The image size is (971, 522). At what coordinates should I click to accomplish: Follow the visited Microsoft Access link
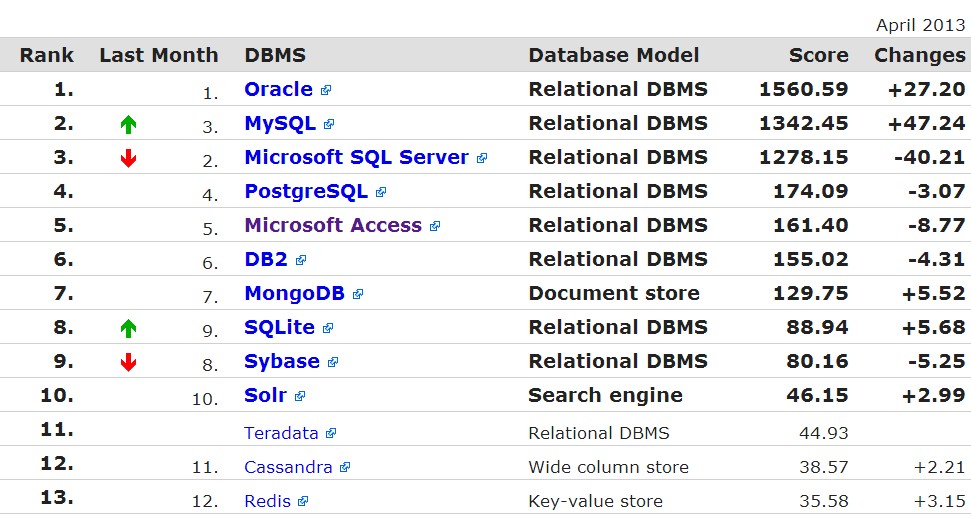[x=333, y=225]
